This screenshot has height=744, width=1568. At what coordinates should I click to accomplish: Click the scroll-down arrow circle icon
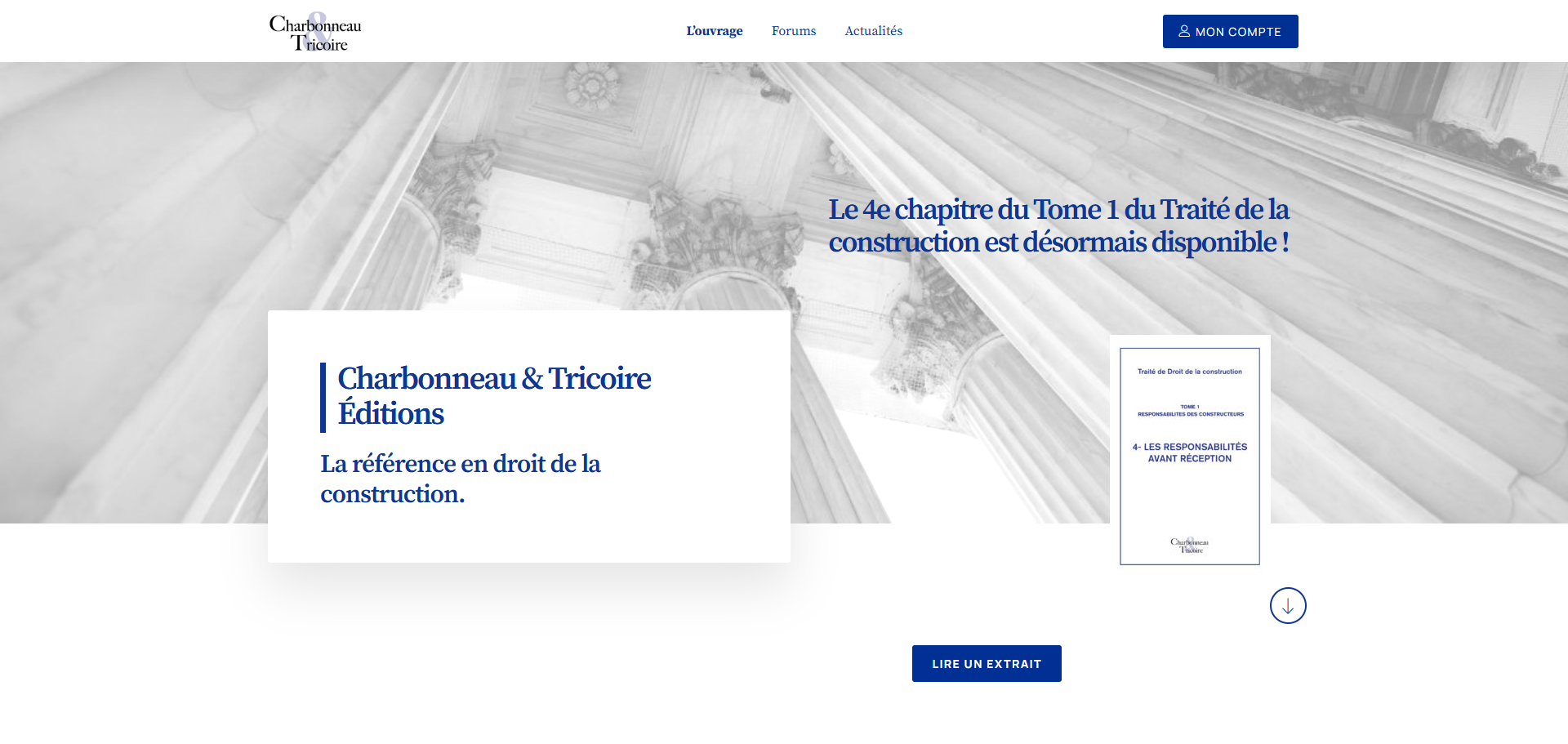tap(1288, 606)
